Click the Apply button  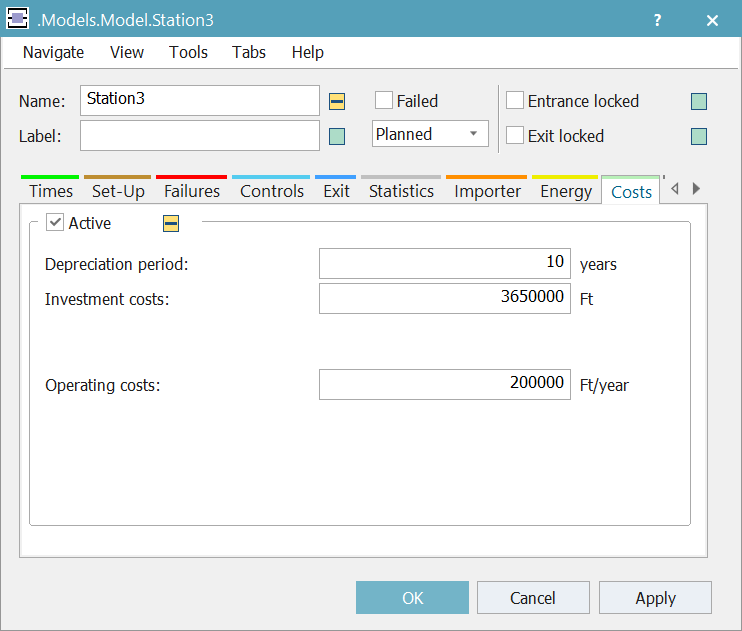[x=655, y=598]
